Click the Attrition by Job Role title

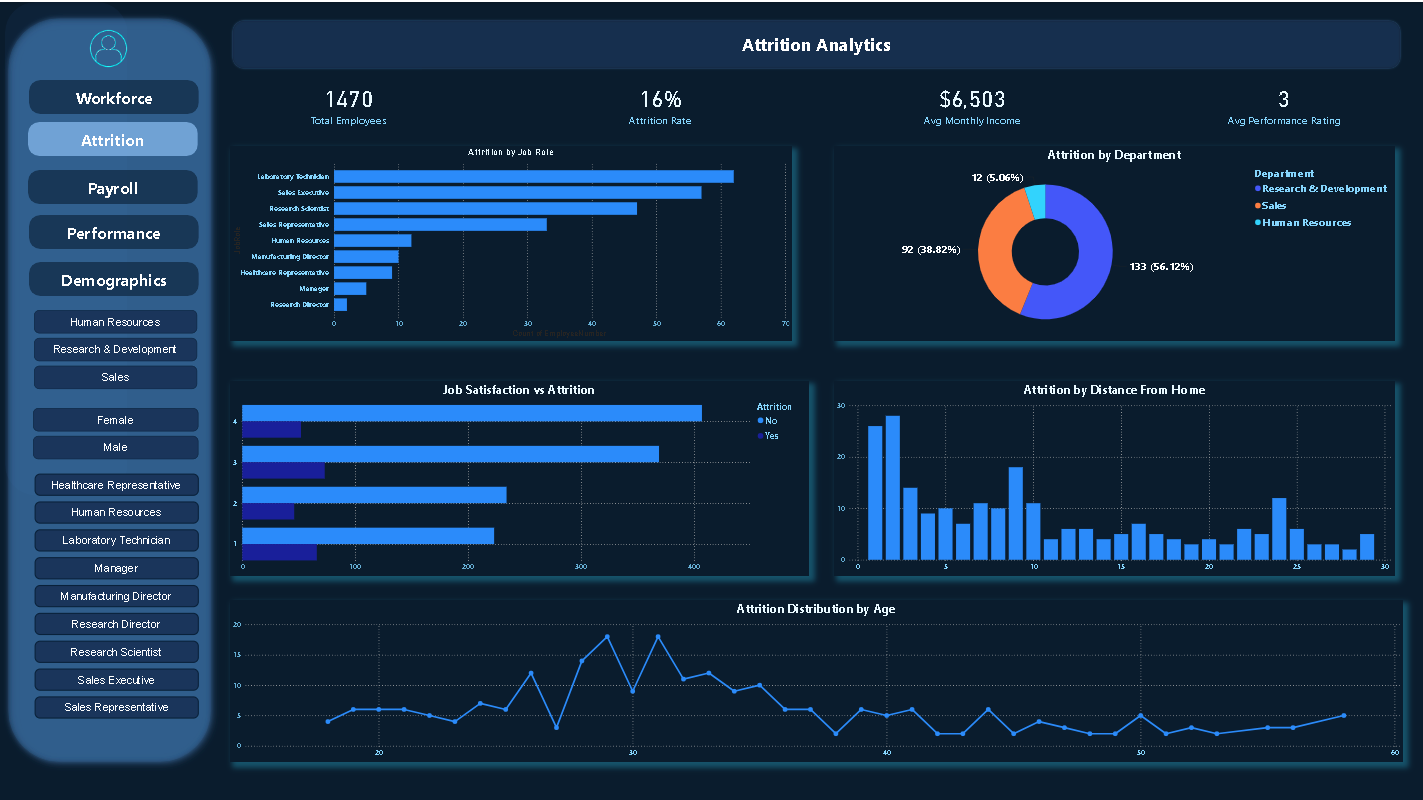(x=511, y=152)
